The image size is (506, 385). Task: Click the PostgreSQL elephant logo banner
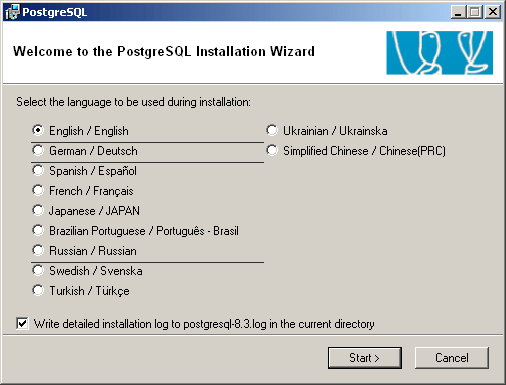tap(439, 53)
